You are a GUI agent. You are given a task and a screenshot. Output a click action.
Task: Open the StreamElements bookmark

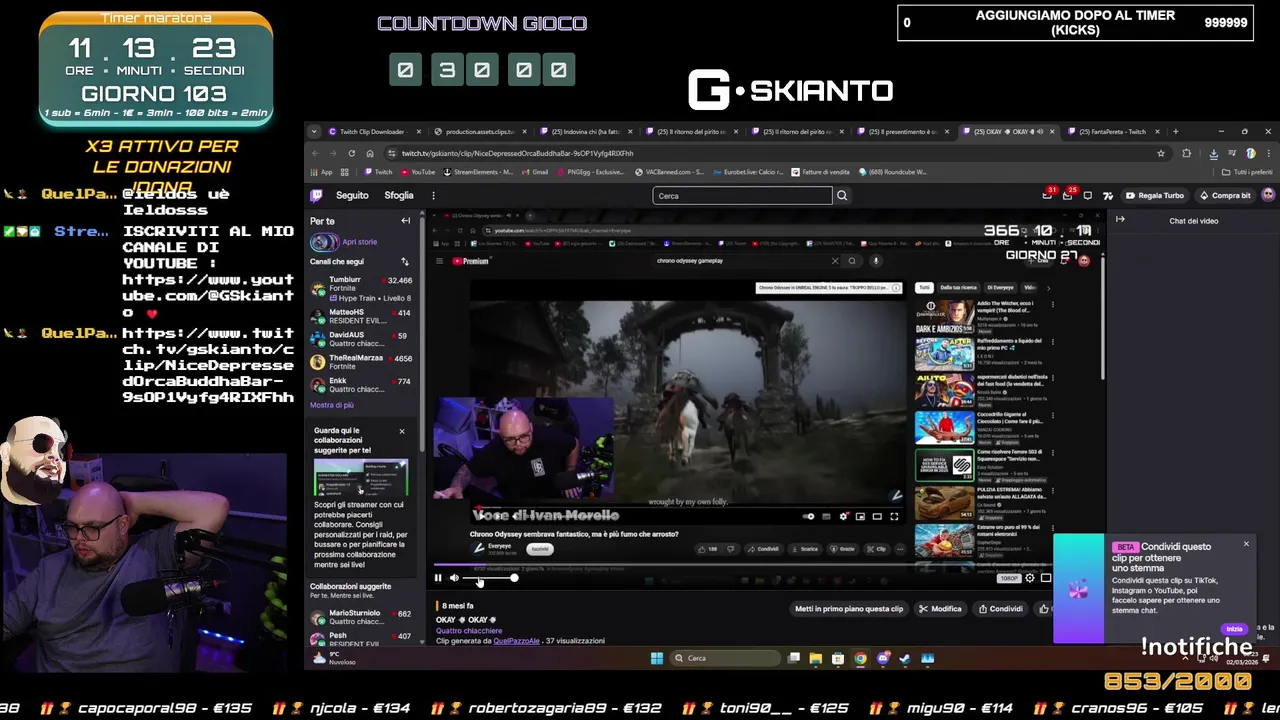[x=478, y=172]
